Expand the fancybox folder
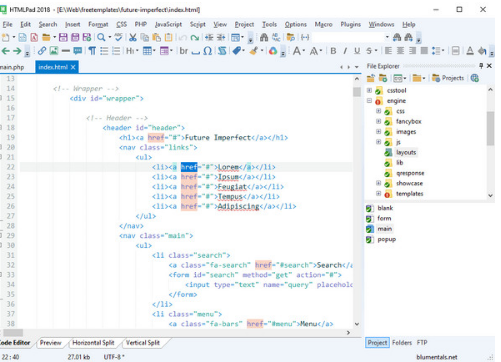 379,121
